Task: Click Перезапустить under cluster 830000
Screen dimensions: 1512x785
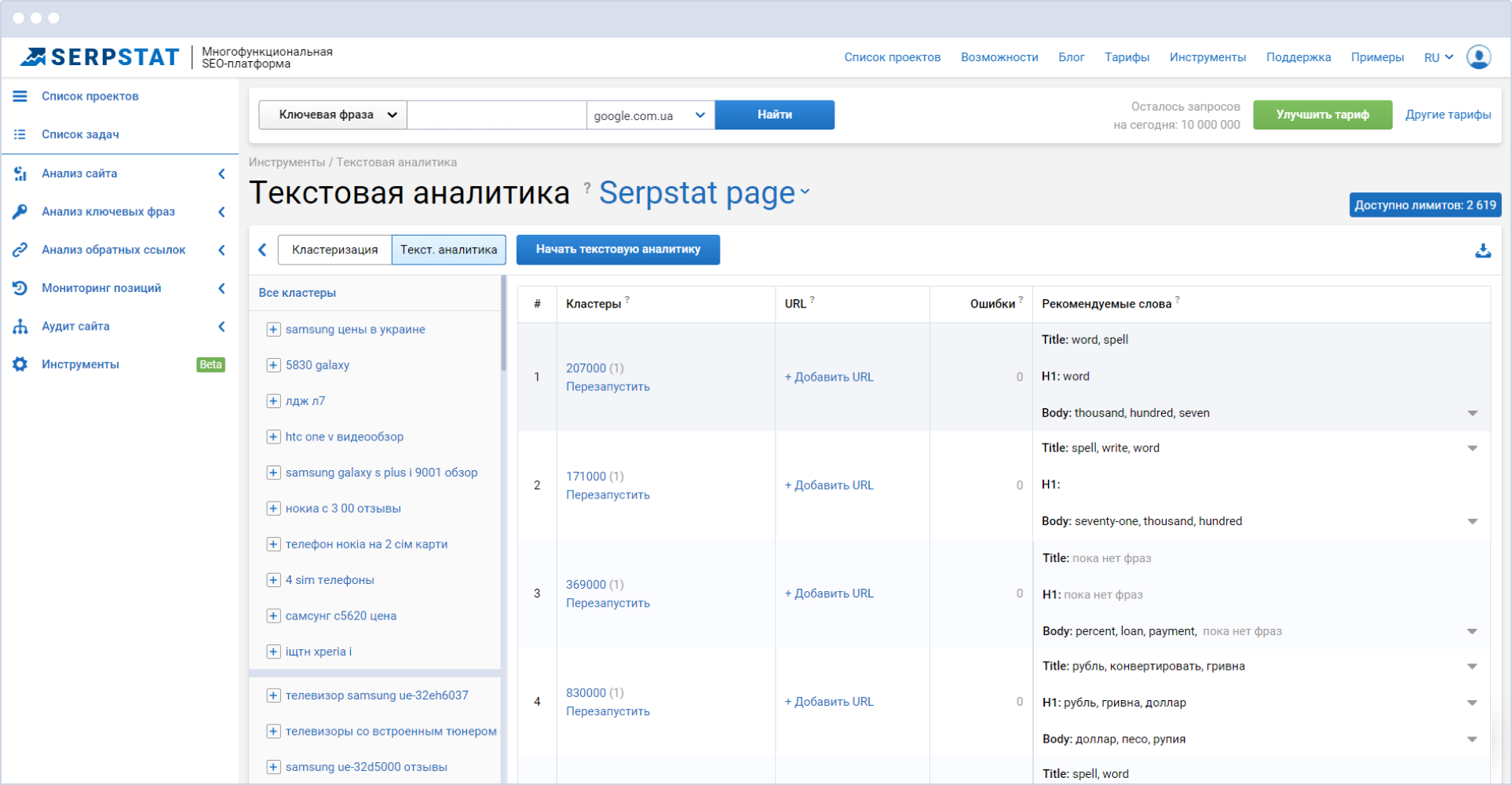Action: (x=608, y=712)
